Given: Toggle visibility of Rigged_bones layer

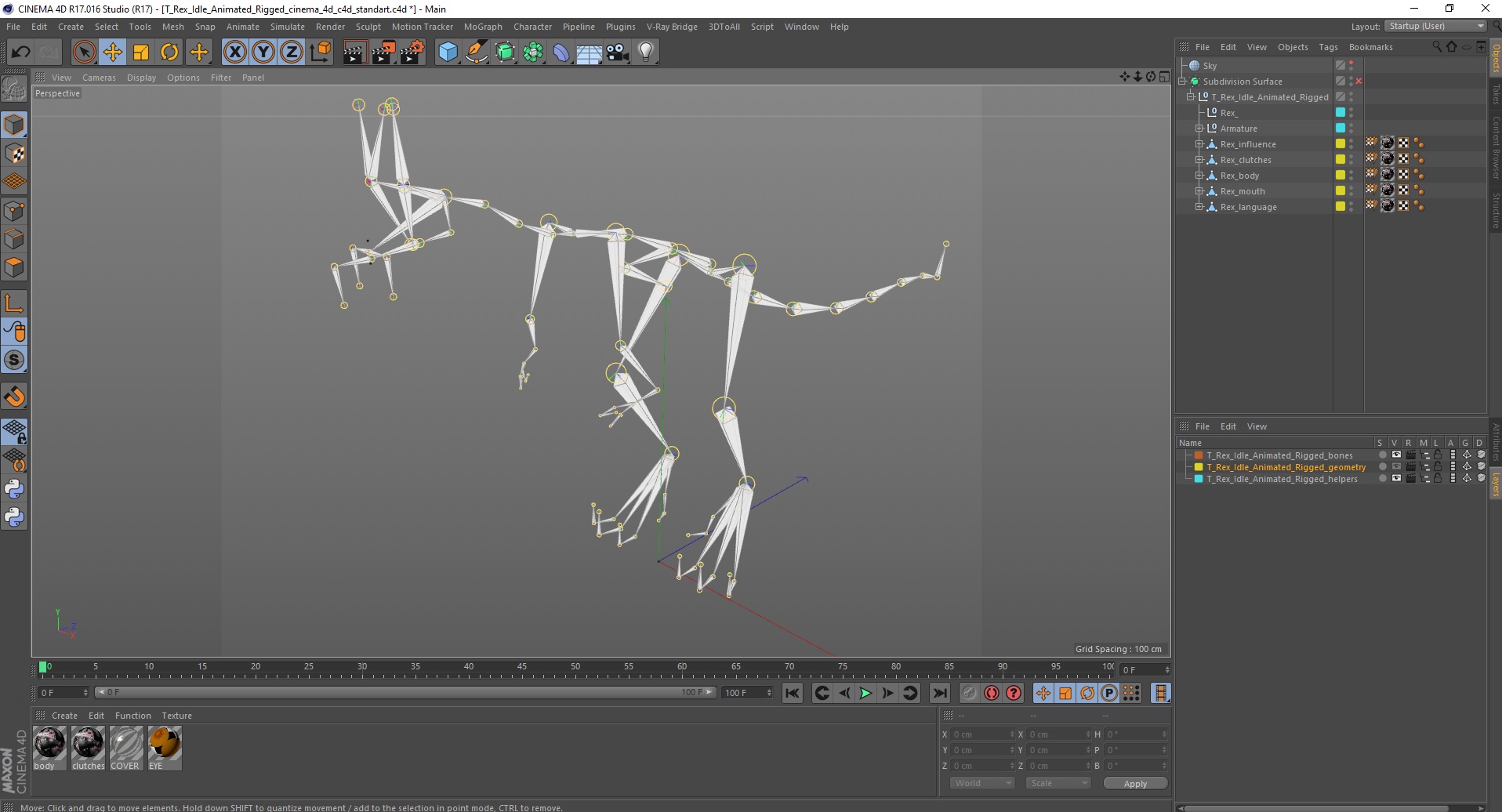Looking at the screenshot, I should click(1396, 455).
